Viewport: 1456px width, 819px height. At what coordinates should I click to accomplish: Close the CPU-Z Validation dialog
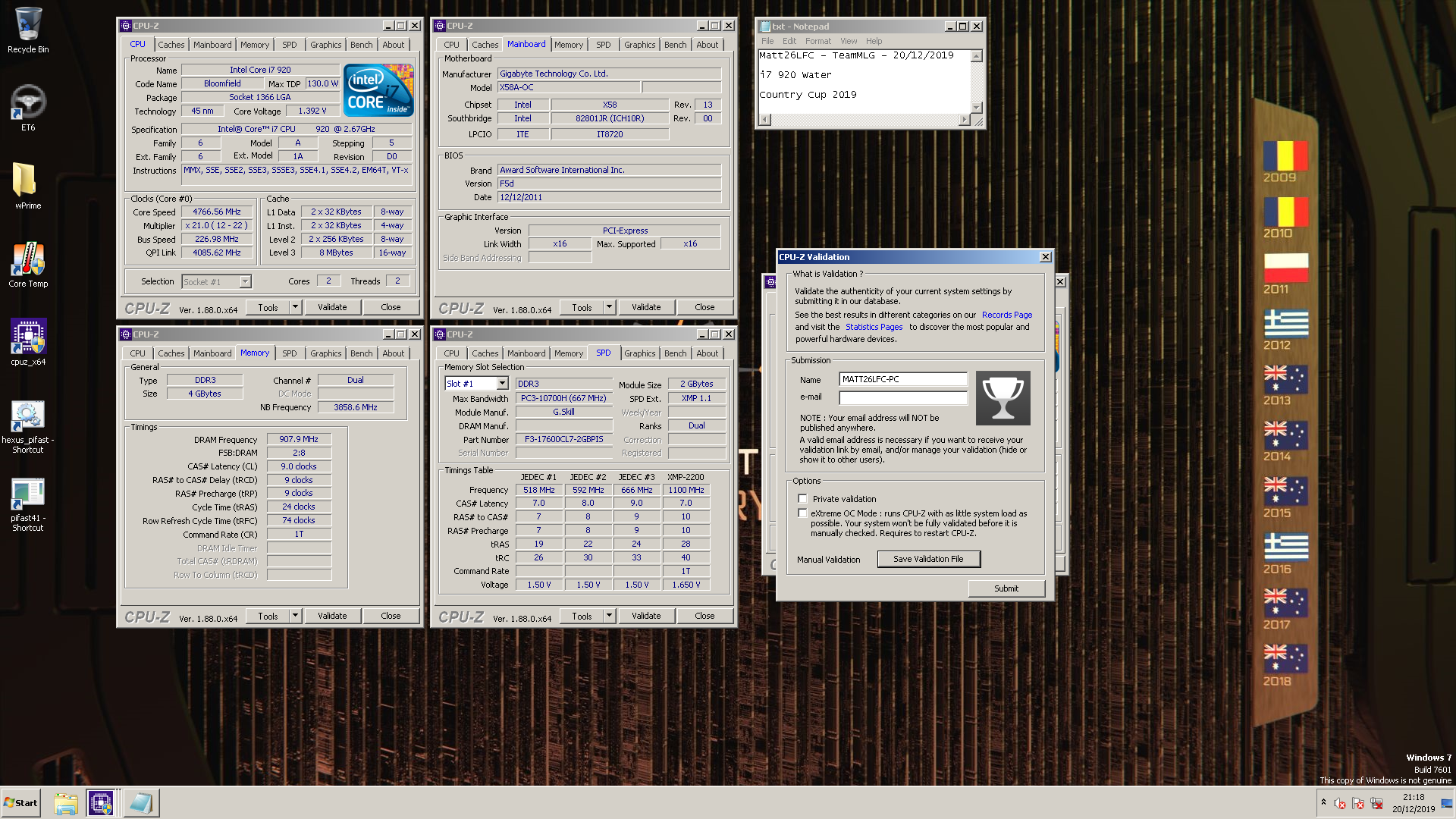(1045, 257)
